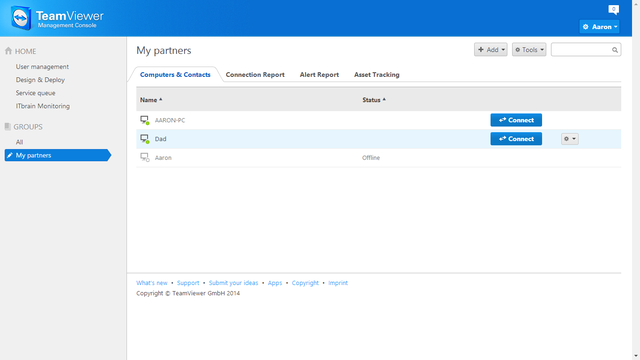Open the Aaron account dropdown
This screenshot has height=360, width=640.
(x=599, y=27)
